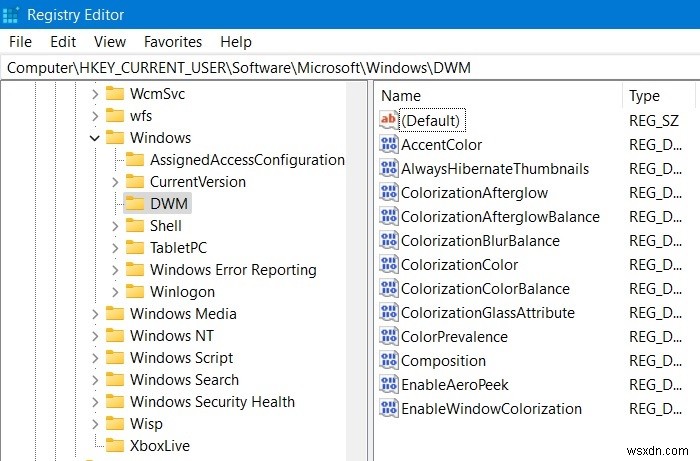Select the EnableWindowColorization value name

tap(492, 409)
